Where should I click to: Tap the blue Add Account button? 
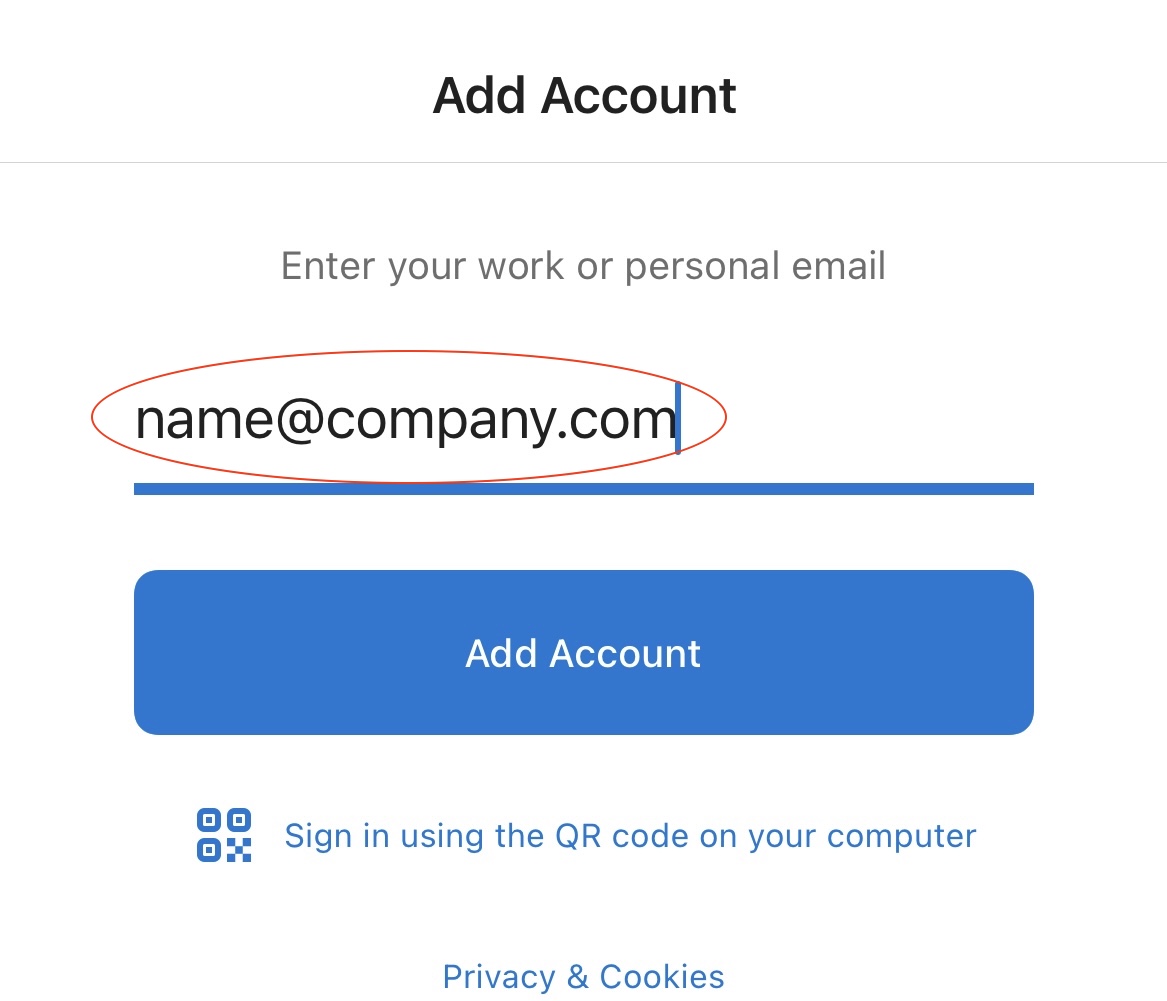(x=584, y=653)
